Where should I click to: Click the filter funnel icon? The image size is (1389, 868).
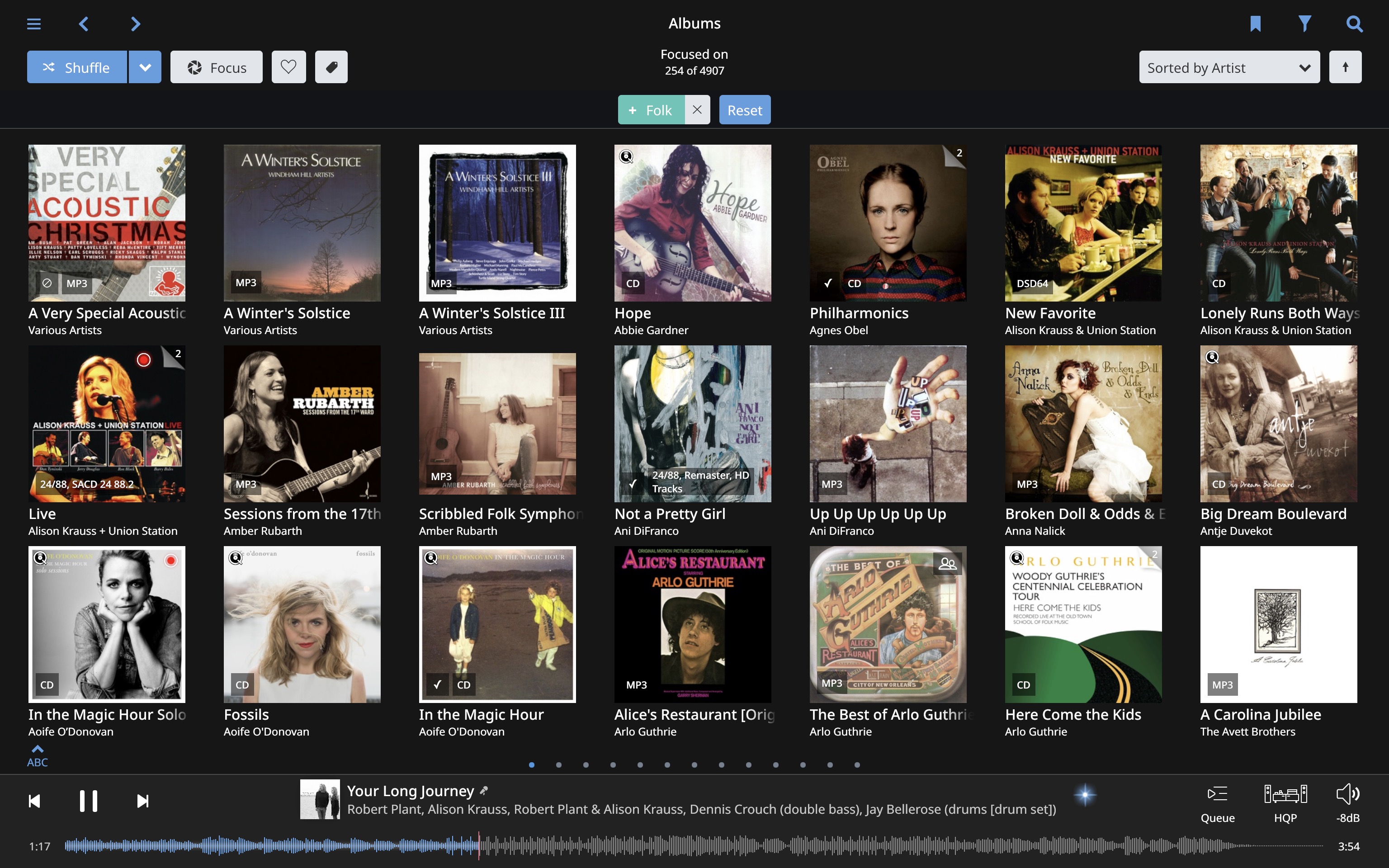[1304, 24]
